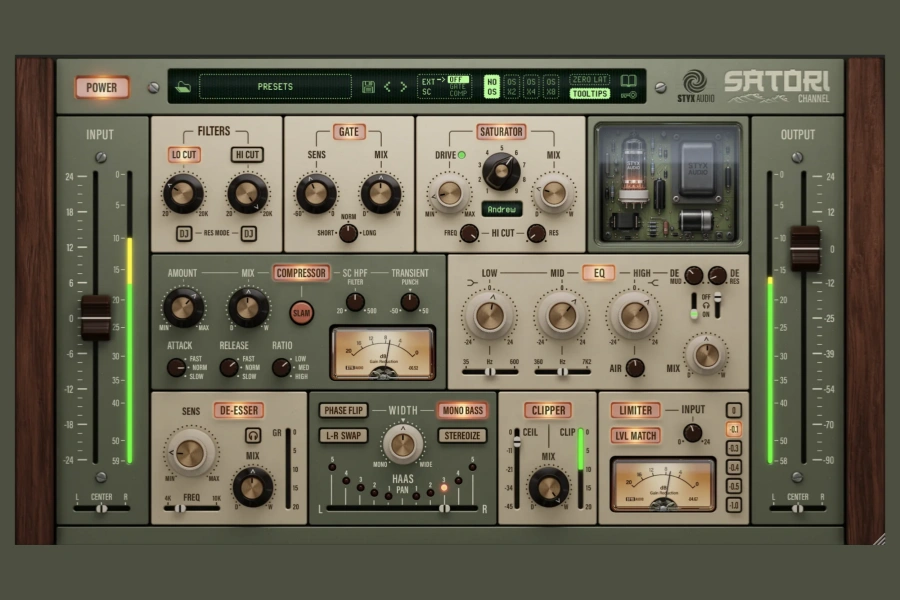Image resolution: width=900 pixels, height=600 pixels.
Task: Go to previous preset with left arrow
Action: 387,87
